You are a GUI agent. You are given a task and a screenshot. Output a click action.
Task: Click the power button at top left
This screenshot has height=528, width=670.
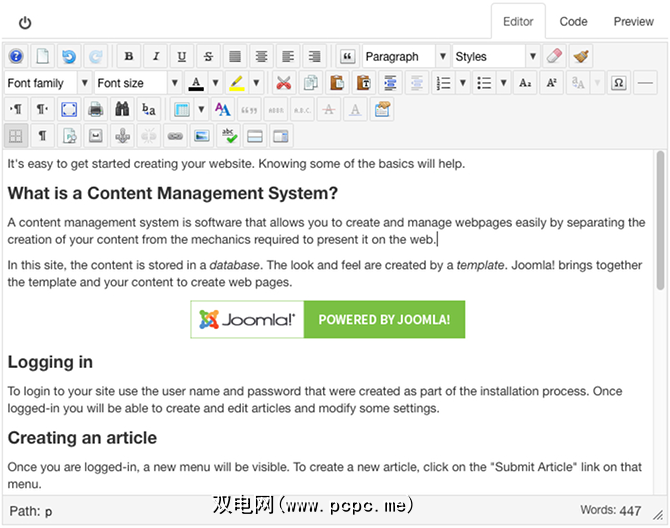click(25, 22)
